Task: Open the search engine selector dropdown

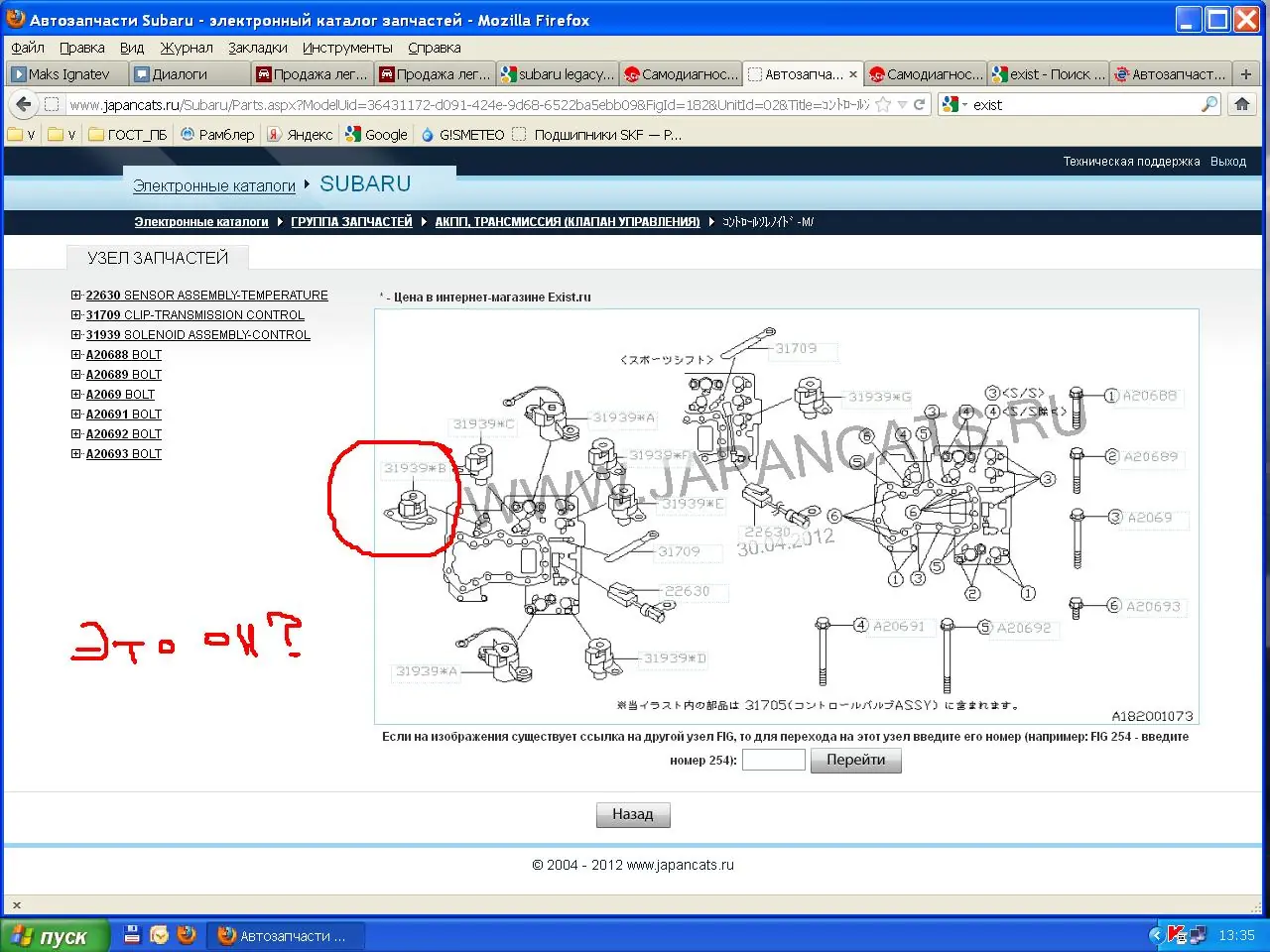Action: (x=954, y=104)
